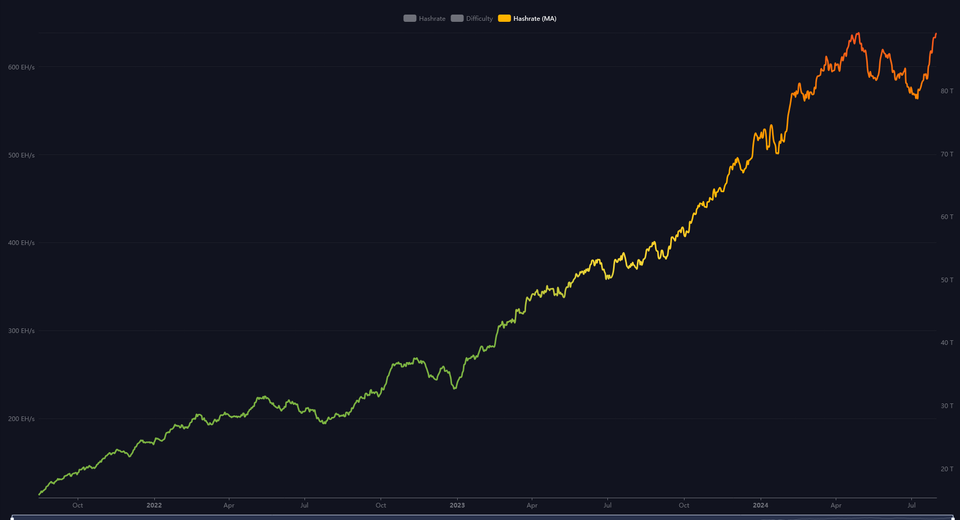The height and width of the screenshot is (520, 960).
Task: Click the 50 T right axis label
Action: 945,280
